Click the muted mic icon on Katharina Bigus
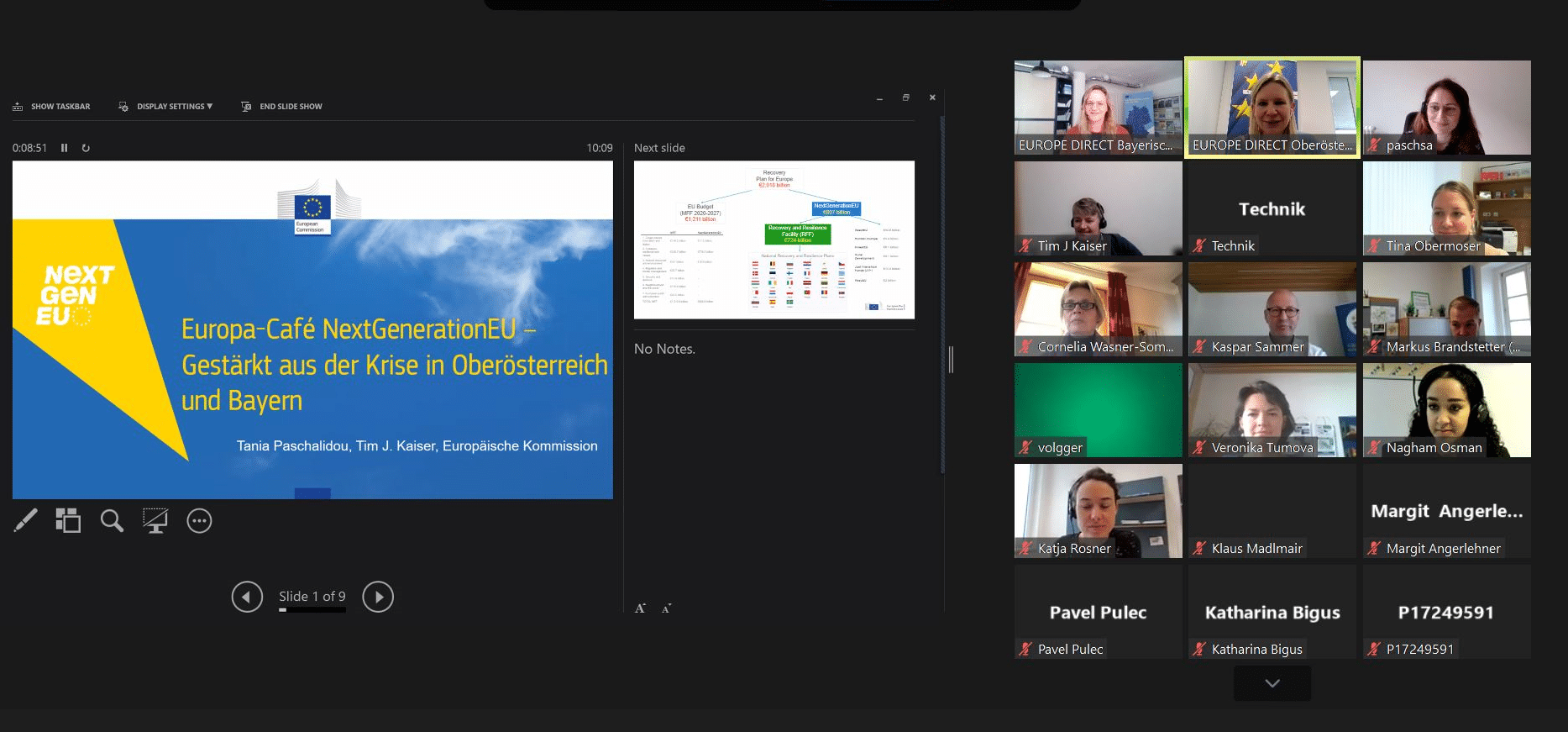The width and height of the screenshot is (1568, 732). (x=1199, y=650)
